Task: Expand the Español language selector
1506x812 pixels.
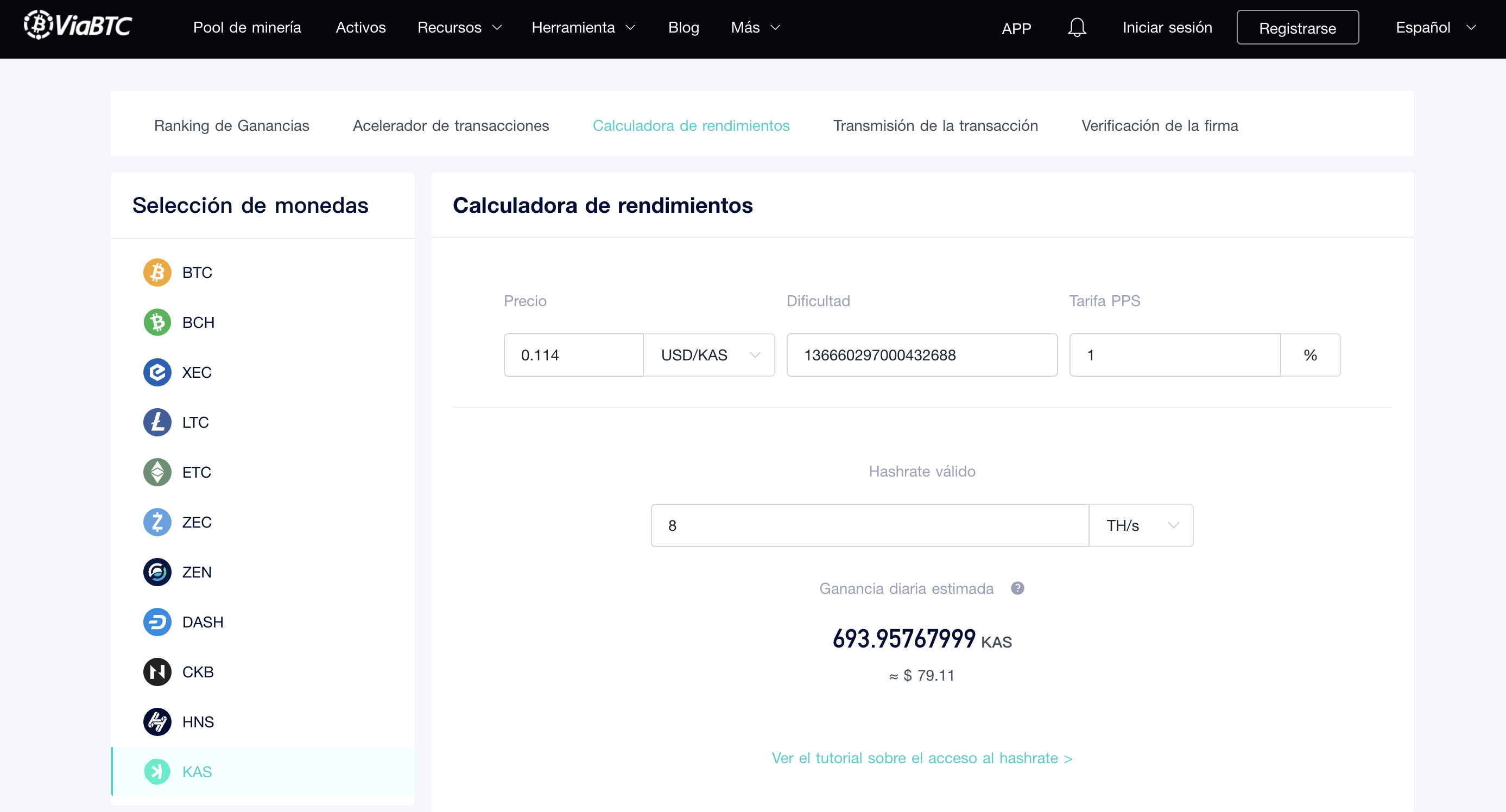Action: [1435, 28]
